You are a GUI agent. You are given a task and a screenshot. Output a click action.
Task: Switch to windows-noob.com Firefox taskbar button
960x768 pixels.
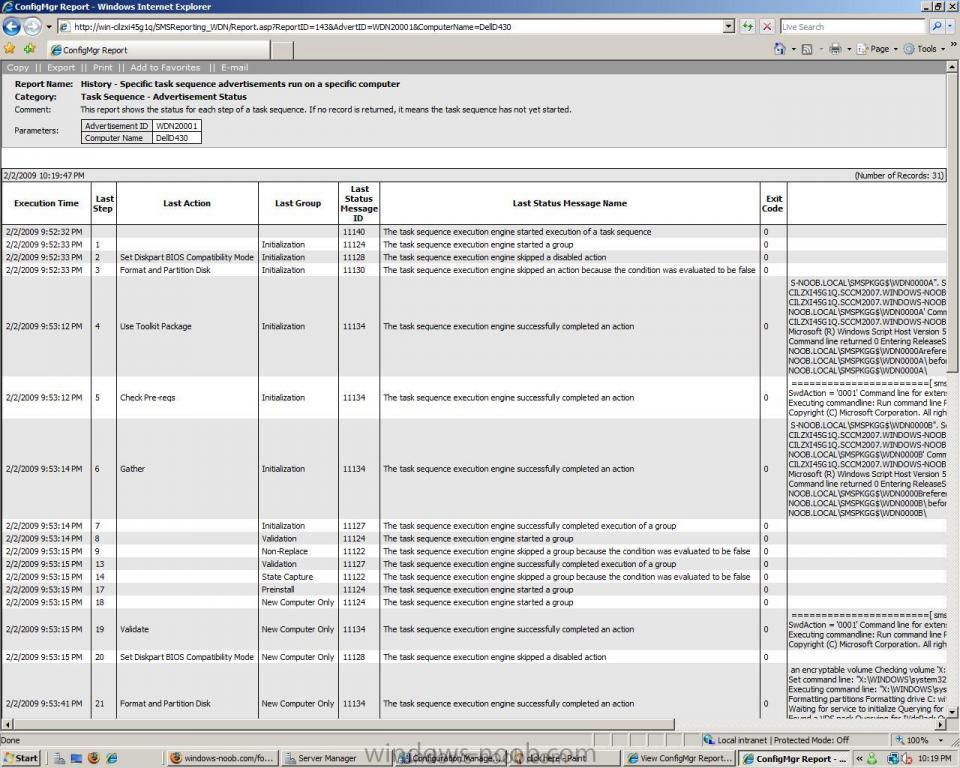(x=222, y=758)
